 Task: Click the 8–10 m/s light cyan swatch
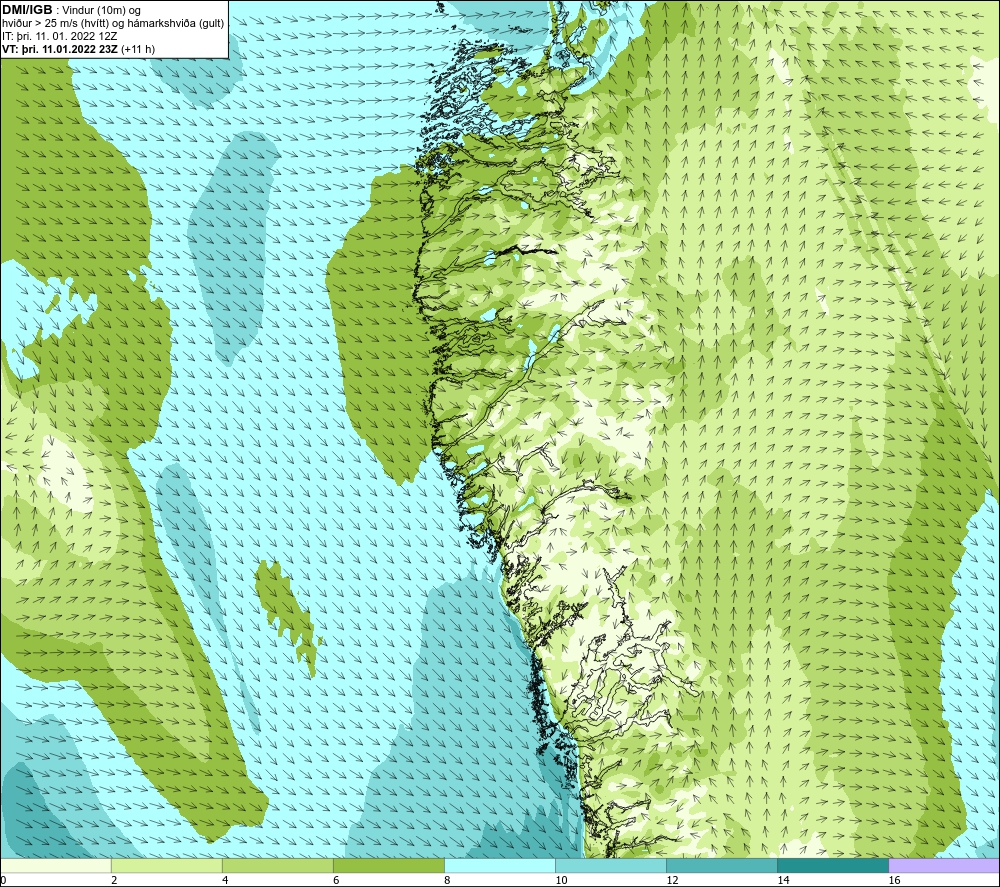pyautogui.click(x=500, y=866)
